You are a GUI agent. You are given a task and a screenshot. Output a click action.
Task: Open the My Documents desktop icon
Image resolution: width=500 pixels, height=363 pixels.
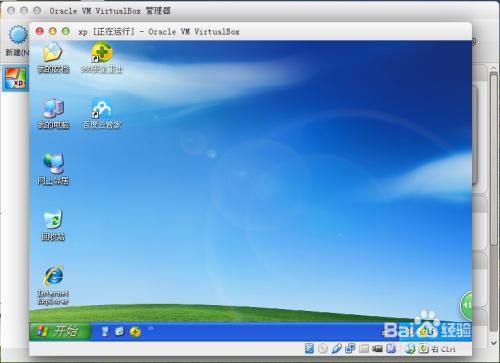53,57
